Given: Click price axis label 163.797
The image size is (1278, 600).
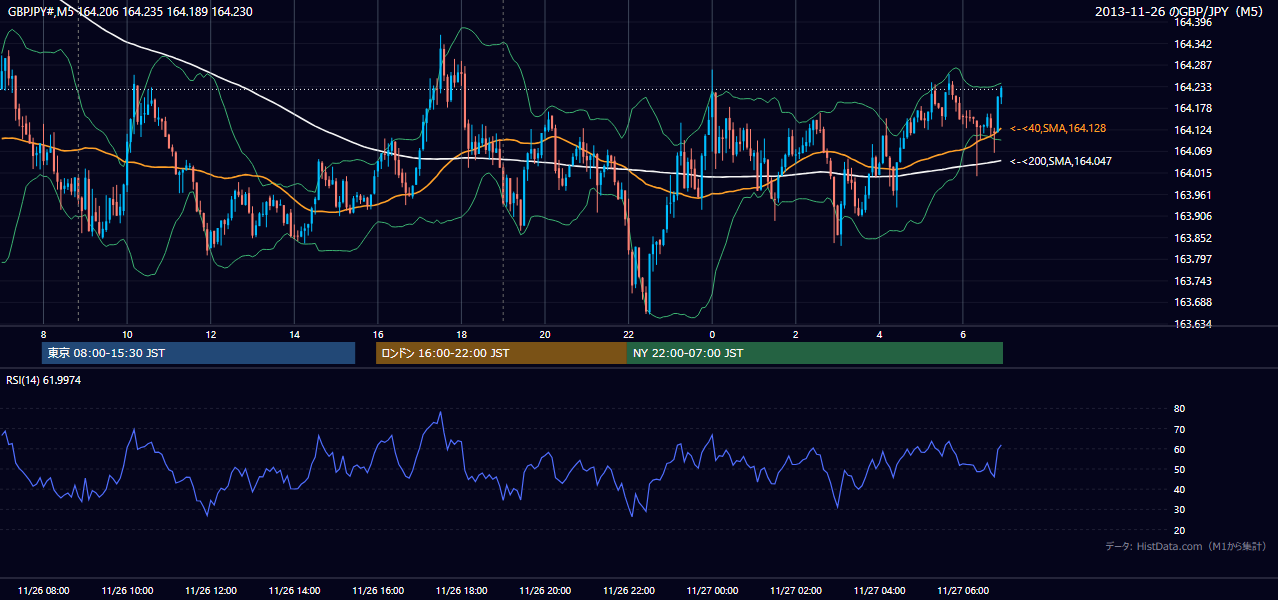Looking at the screenshot, I should point(1192,259).
